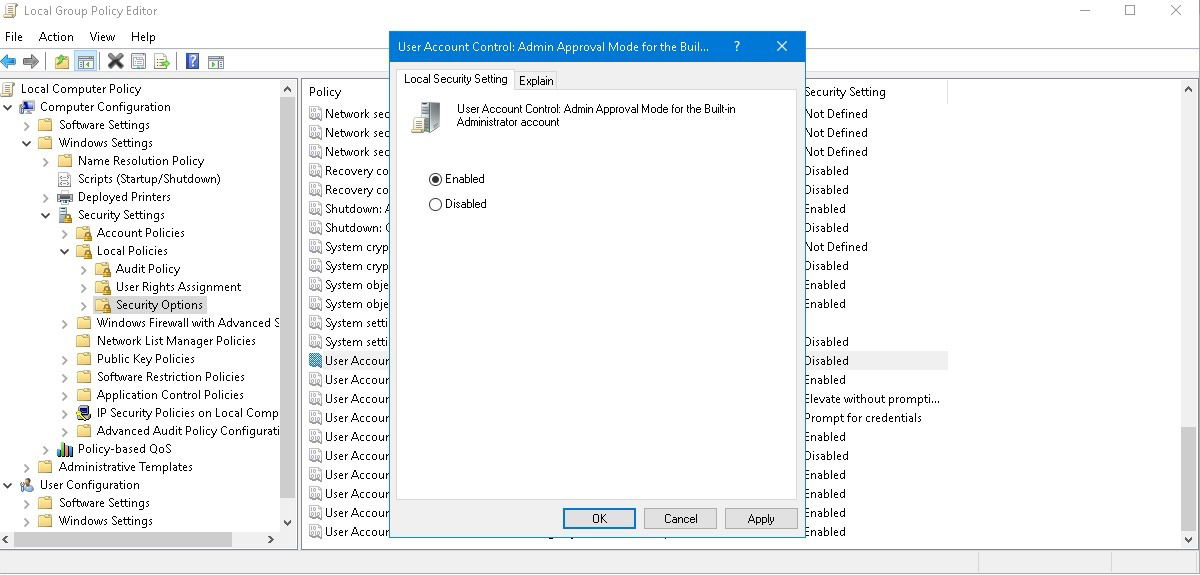Screen dimensions: 1200x575
Task: Click the 'Prompt for credentials' setting value
Action: (863, 418)
